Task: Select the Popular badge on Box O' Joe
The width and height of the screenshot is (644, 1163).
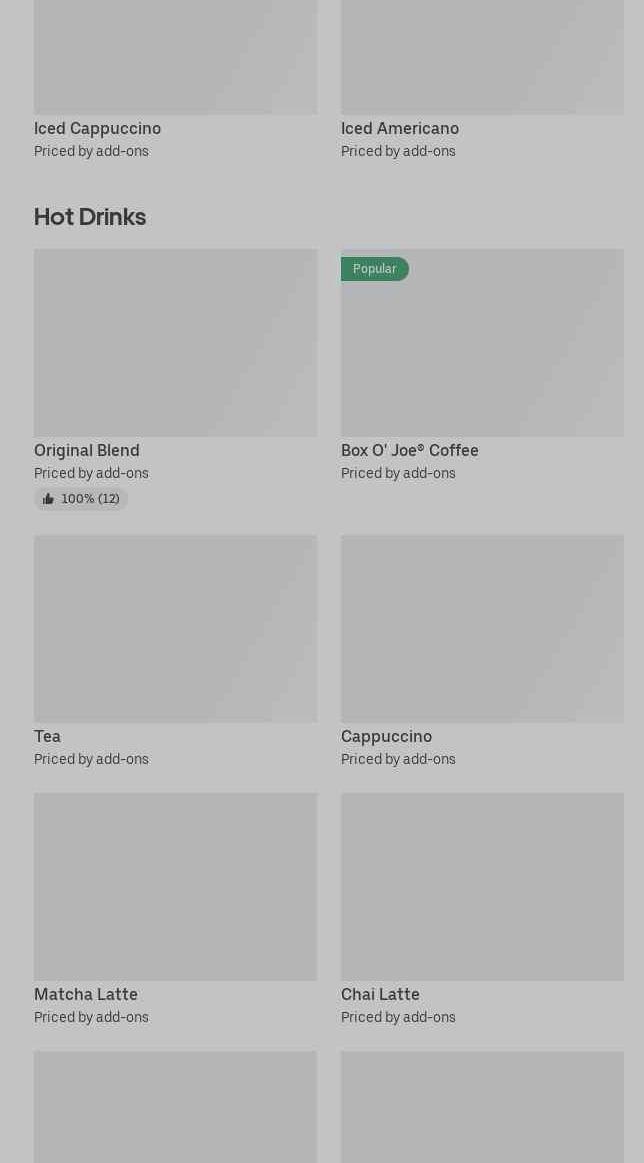Action: coord(375,268)
